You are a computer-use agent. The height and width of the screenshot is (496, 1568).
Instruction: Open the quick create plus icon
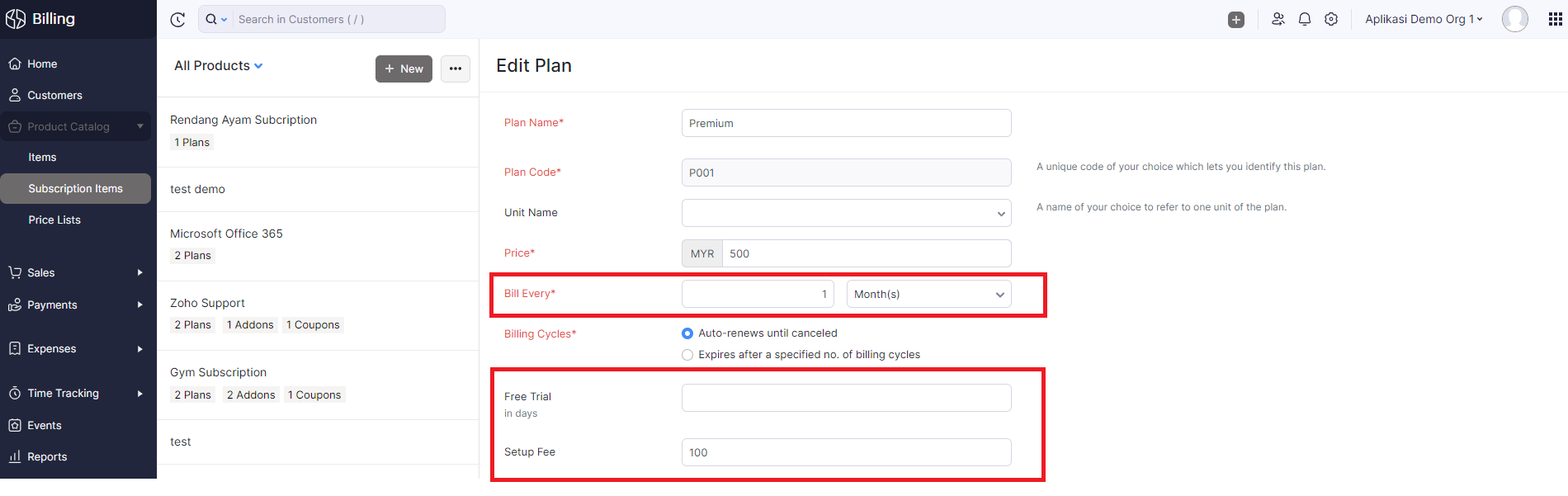1235,20
